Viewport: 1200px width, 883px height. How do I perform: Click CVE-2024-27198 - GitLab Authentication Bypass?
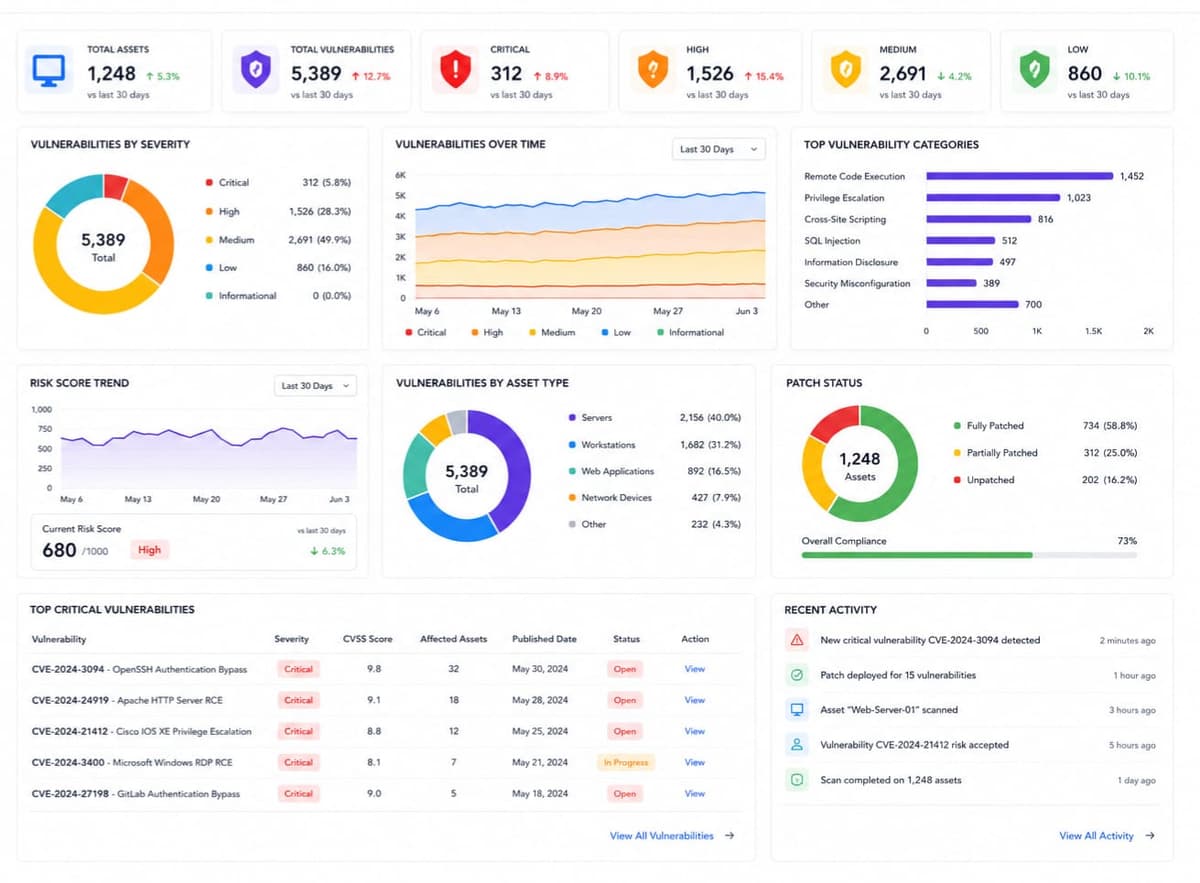(x=136, y=793)
